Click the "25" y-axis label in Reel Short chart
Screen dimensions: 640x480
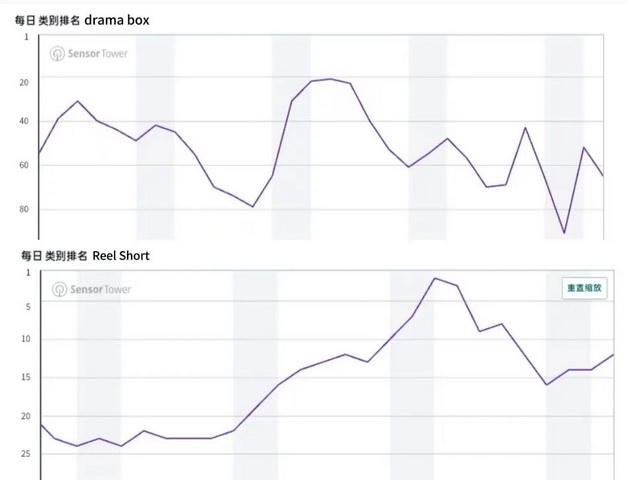[x=22, y=454]
